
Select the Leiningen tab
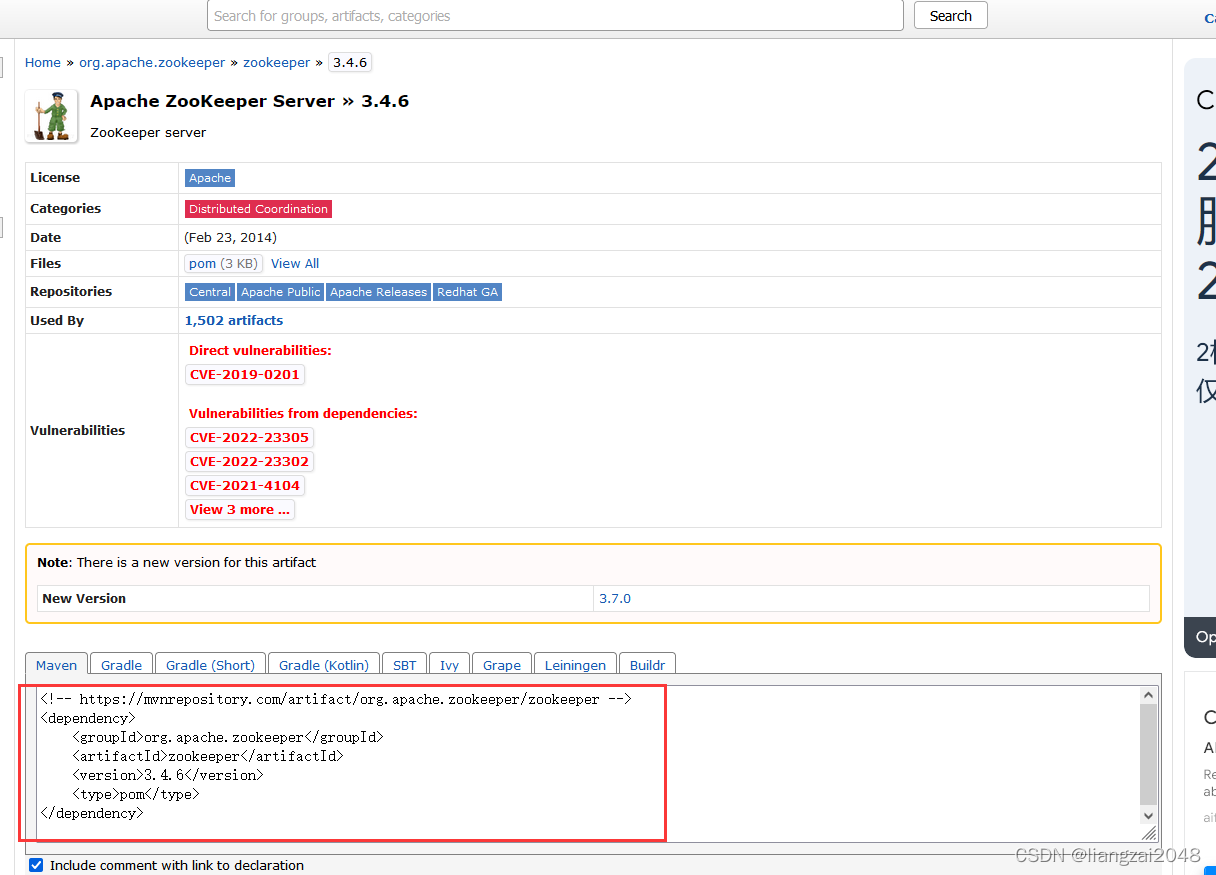[x=575, y=664]
